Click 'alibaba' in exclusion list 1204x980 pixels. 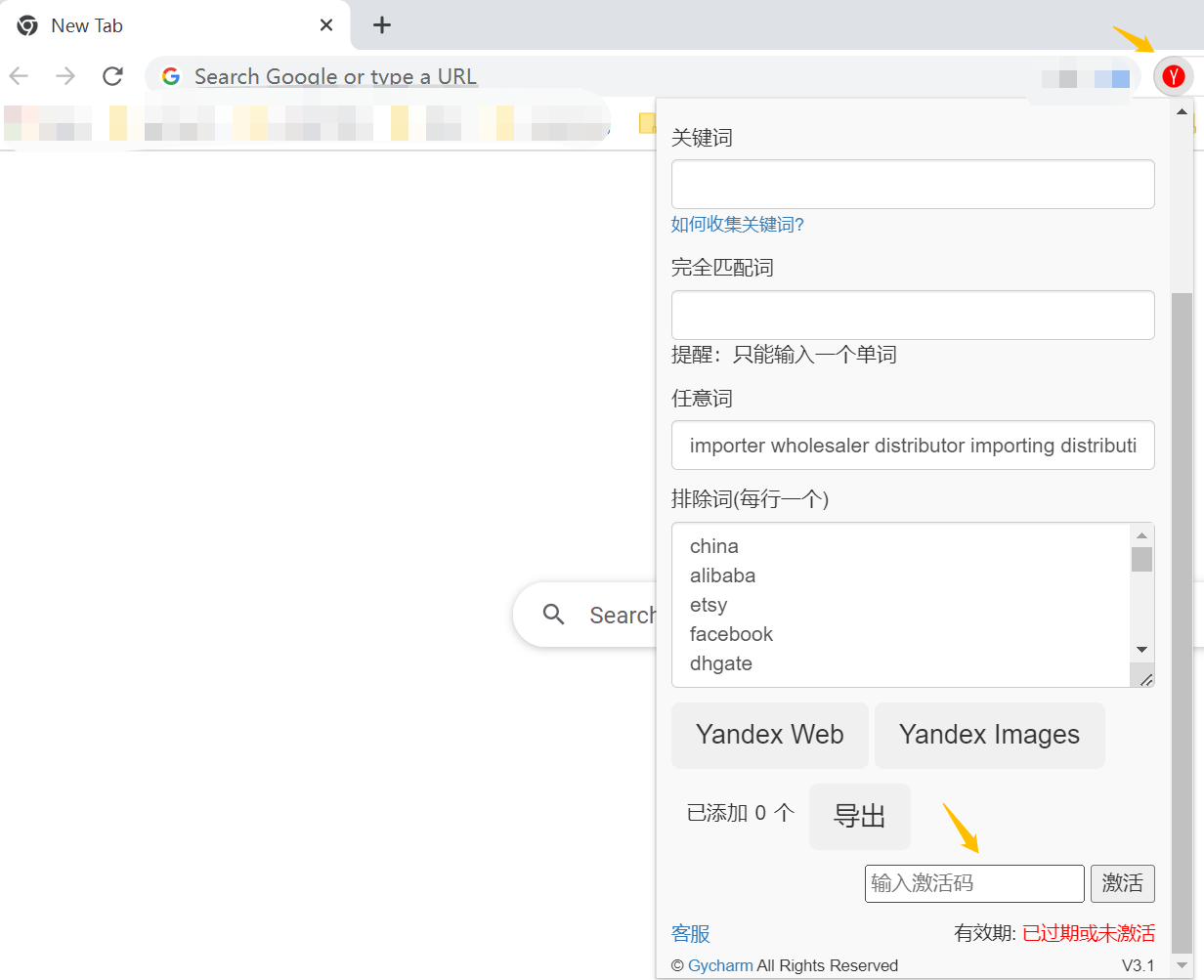(722, 575)
